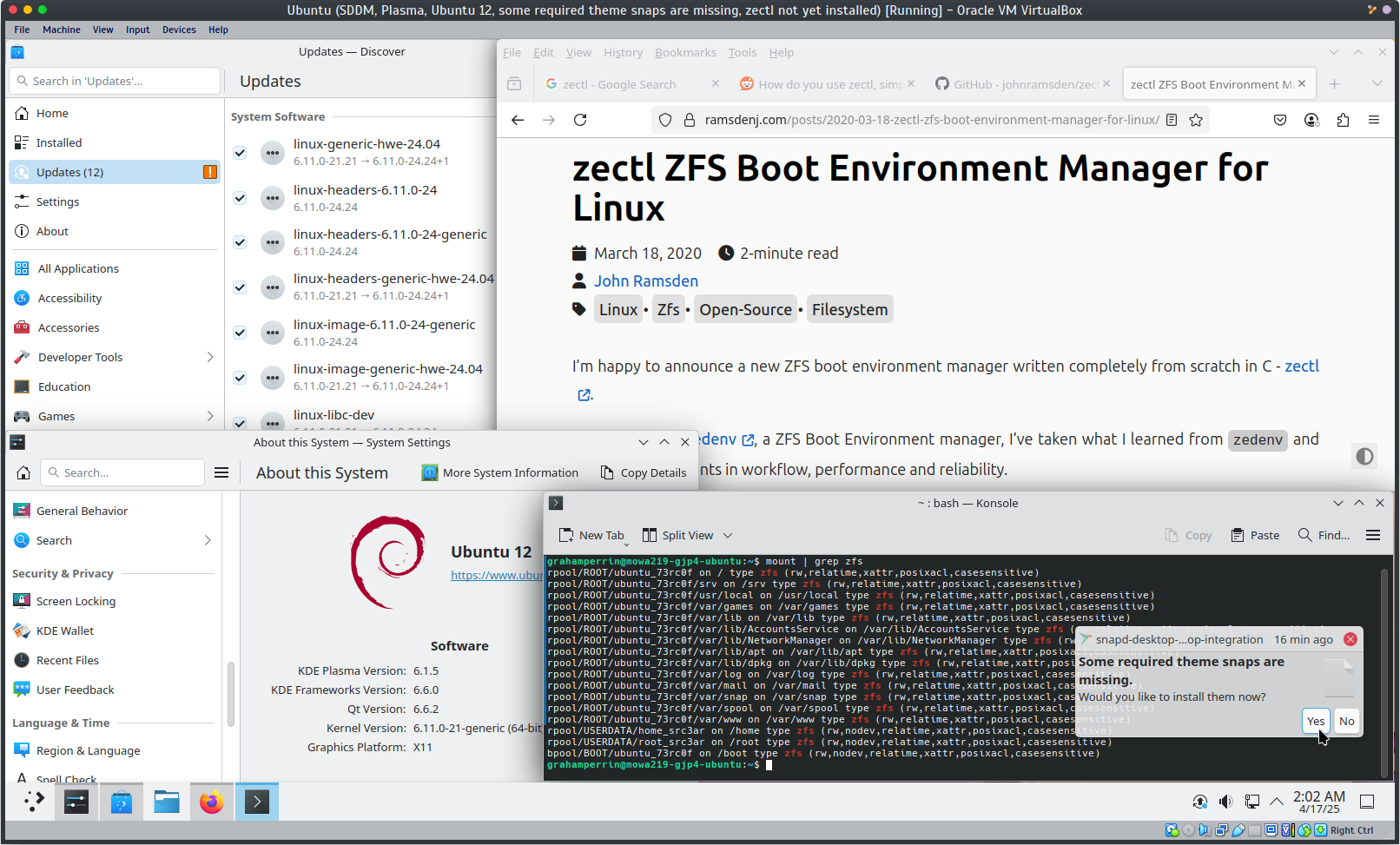Click Copy Details in About this System
The height and width of the screenshot is (845, 1400).
click(644, 472)
